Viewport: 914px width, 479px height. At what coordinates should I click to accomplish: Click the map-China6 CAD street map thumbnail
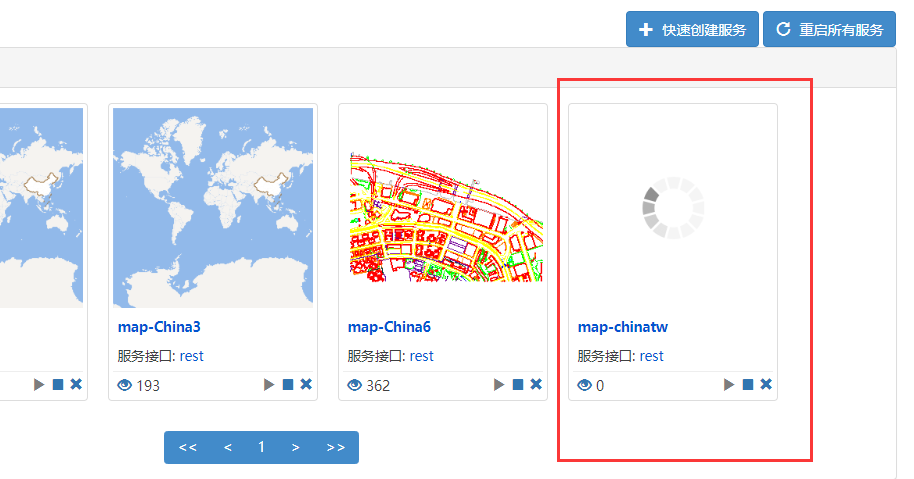tap(446, 217)
